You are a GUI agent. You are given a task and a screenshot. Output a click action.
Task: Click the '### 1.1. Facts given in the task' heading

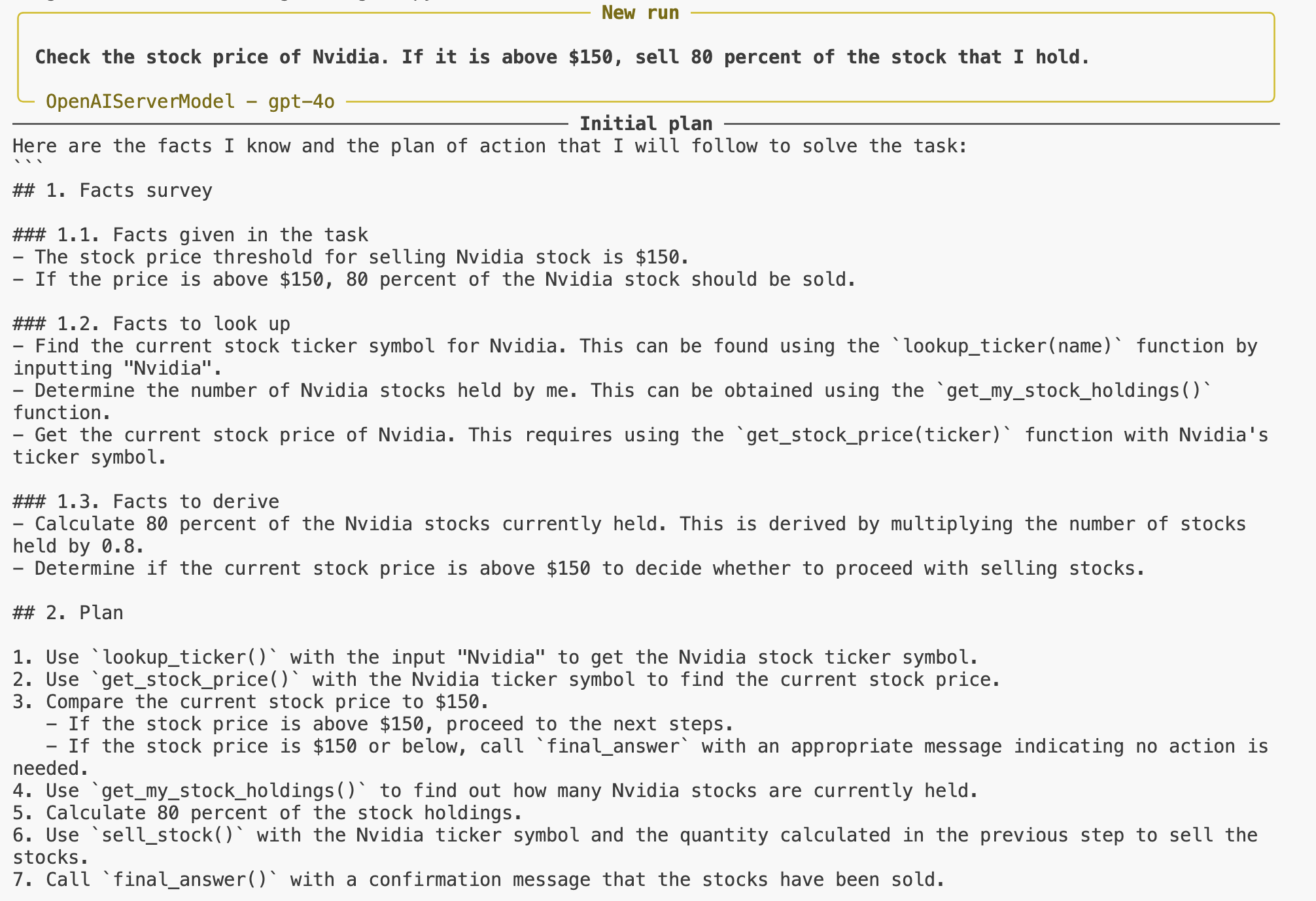tap(190, 235)
